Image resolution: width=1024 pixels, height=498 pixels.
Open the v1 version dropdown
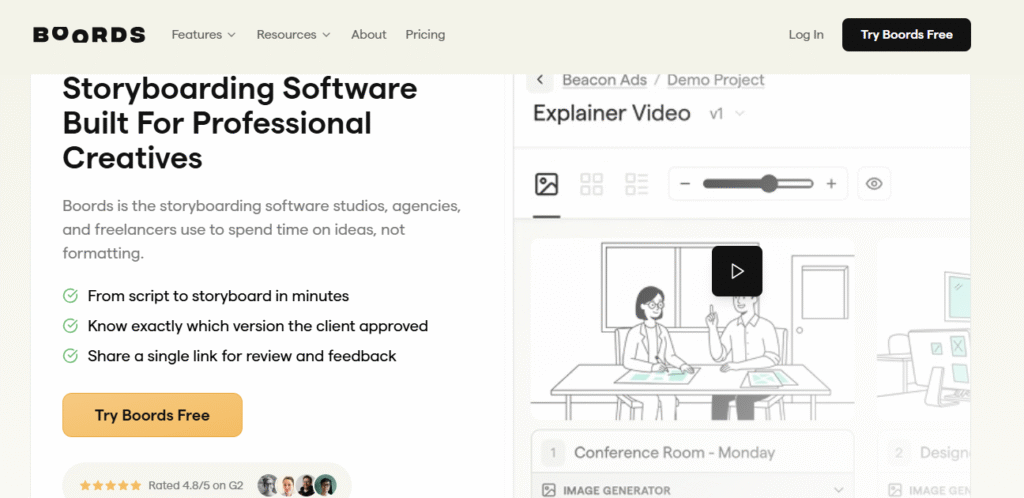(x=727, y=114)
